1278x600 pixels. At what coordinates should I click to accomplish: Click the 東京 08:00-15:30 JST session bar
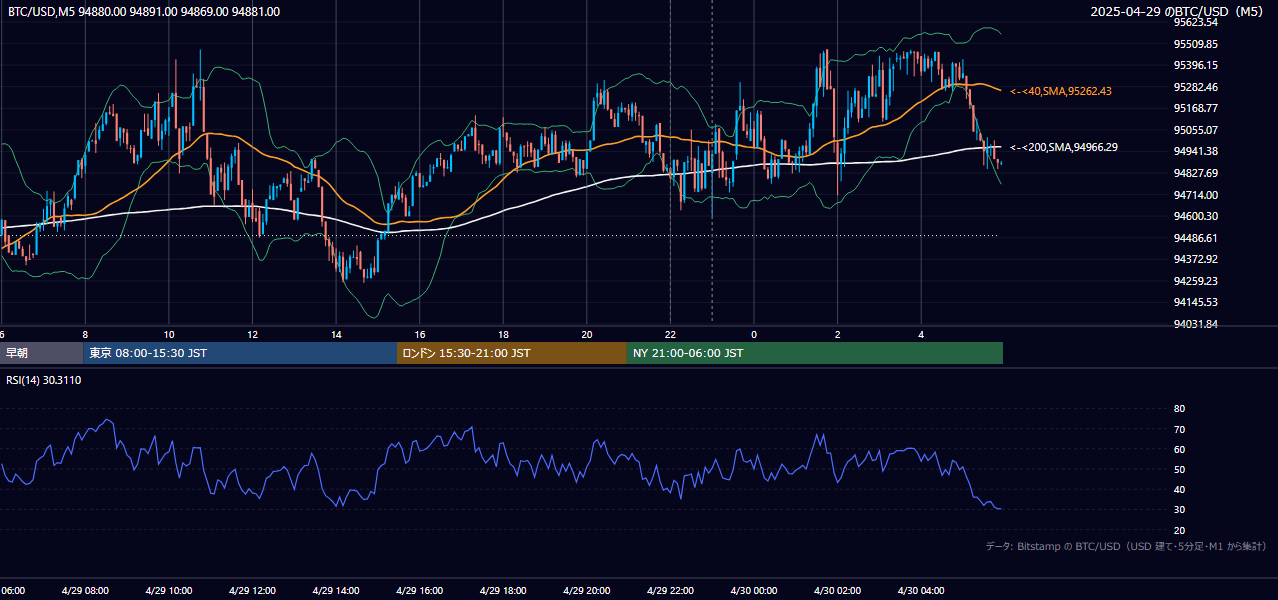click(240, 353)
